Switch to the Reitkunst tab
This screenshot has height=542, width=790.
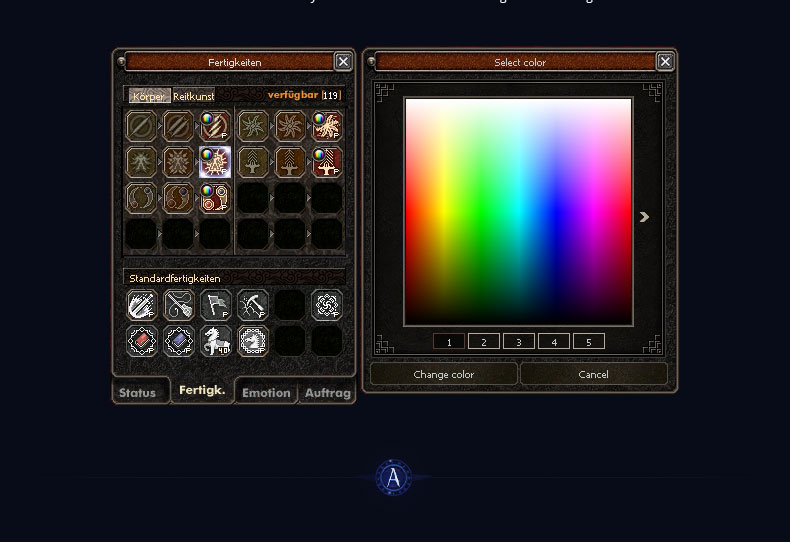pos(193,96)
